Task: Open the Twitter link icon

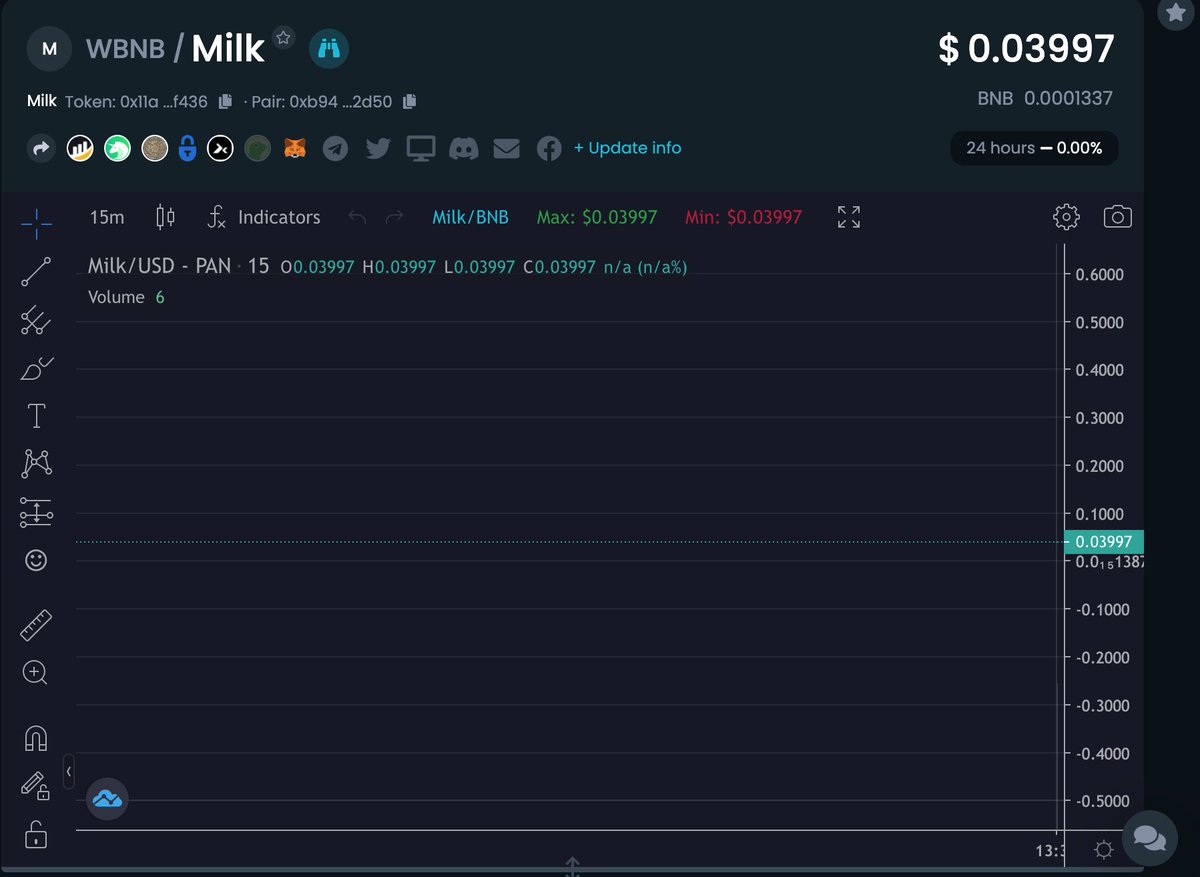Action: (378, 149)
